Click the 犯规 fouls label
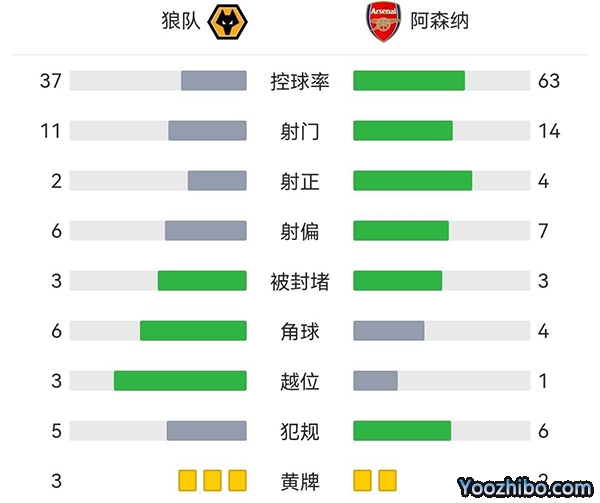600x503 pixels. click(300, 431)
